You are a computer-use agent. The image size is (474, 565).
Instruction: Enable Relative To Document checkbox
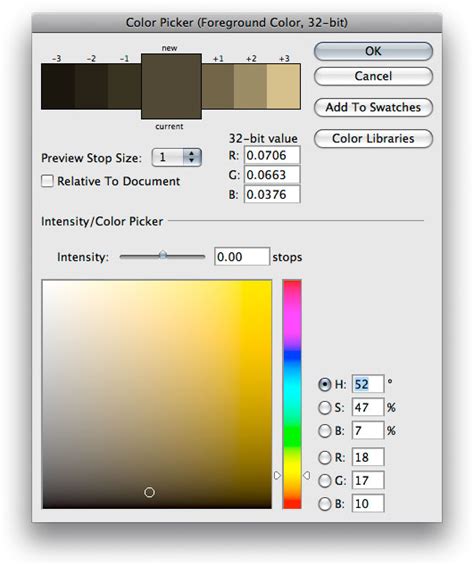coord(47,181)
